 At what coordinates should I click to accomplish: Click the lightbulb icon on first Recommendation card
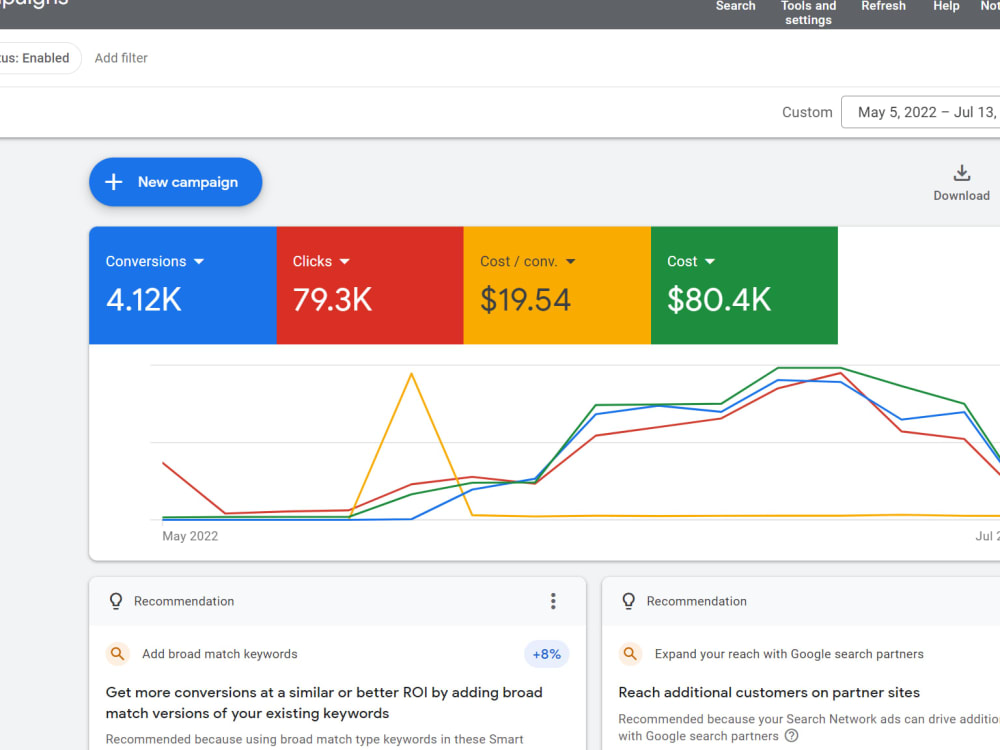[x=115, y=601]
